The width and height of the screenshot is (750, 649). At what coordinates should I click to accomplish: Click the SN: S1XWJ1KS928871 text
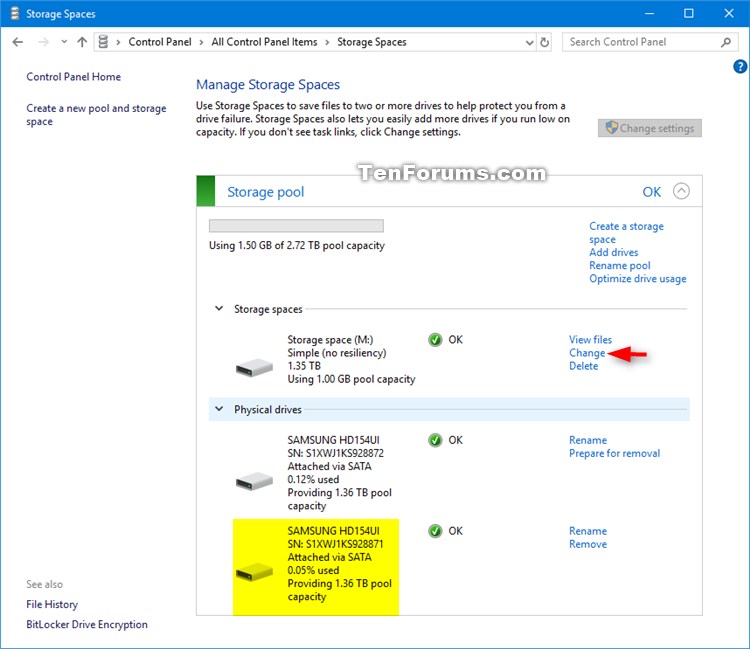335,544
